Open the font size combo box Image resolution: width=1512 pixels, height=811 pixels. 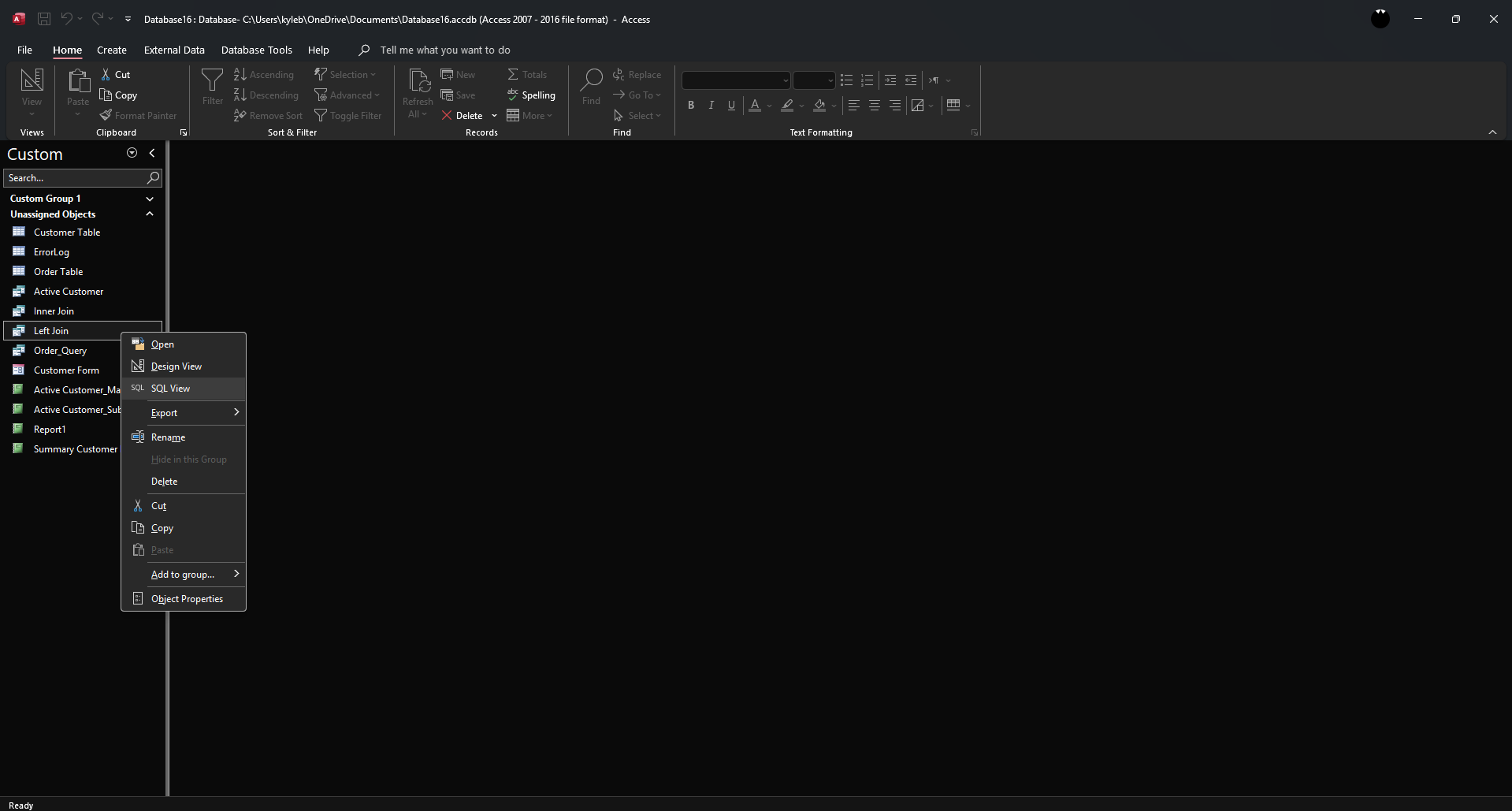point(814,80)
